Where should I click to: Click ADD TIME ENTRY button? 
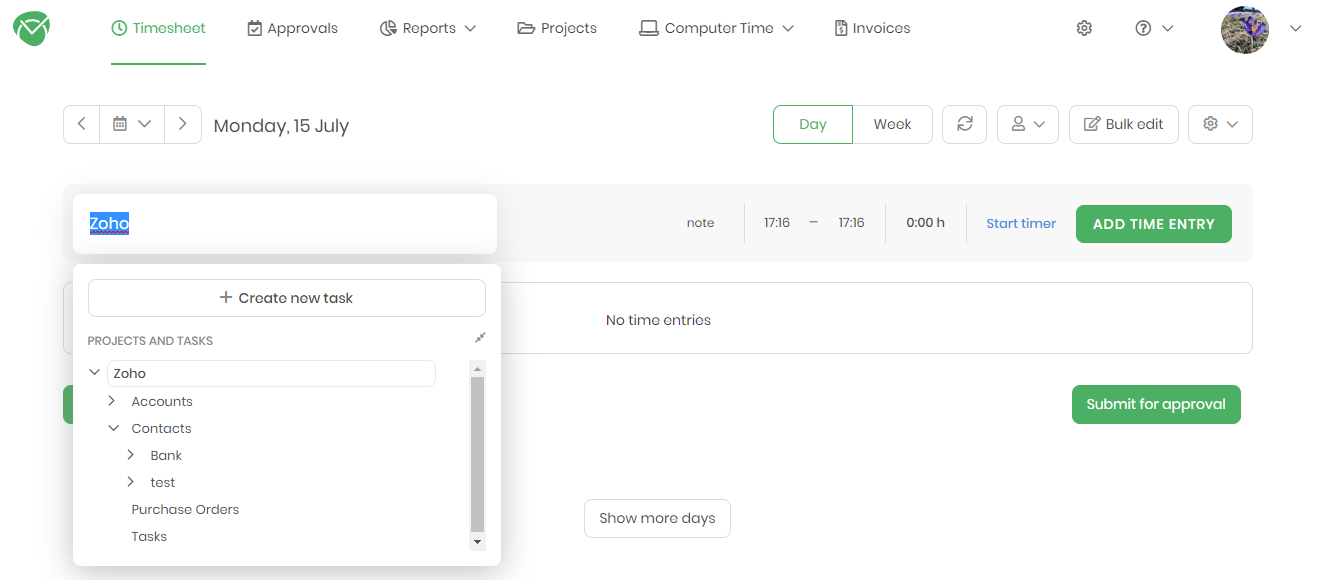(x=1154, y=224)
